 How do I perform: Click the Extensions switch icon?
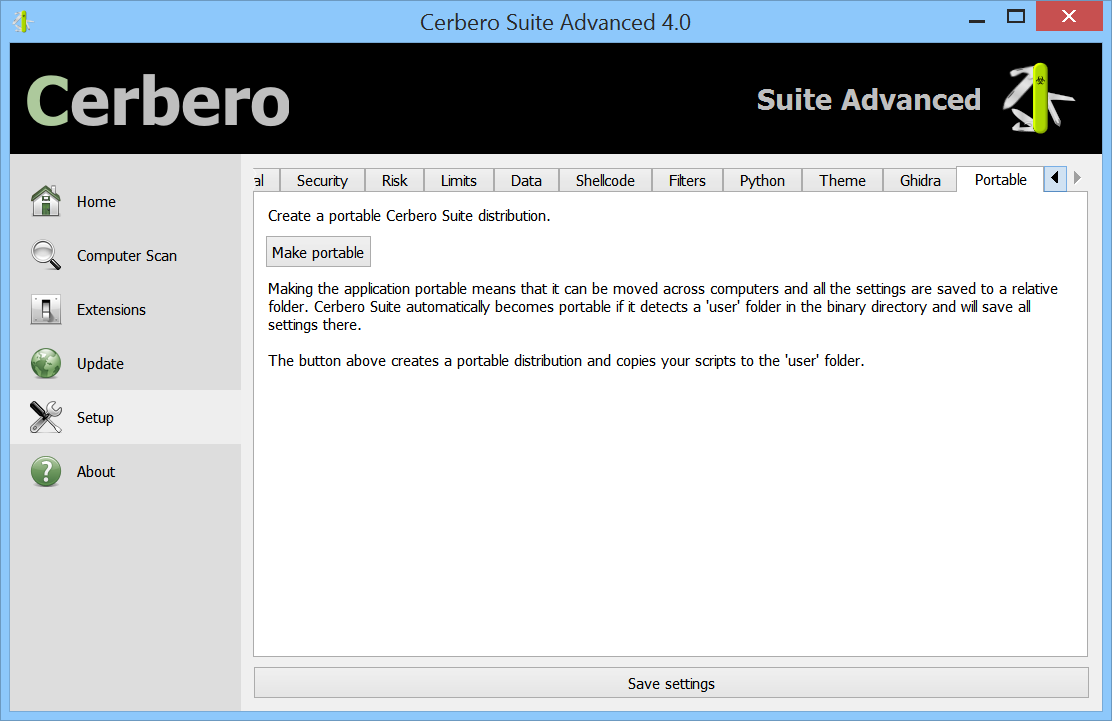[45, 310]
